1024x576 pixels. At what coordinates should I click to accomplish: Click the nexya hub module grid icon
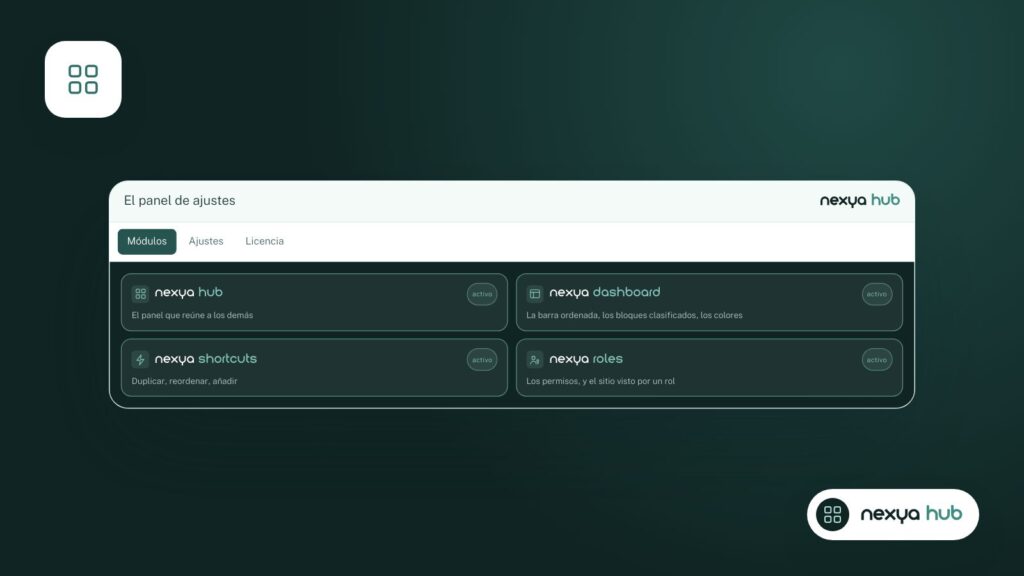pyautogui.click(x=140, y=294)
